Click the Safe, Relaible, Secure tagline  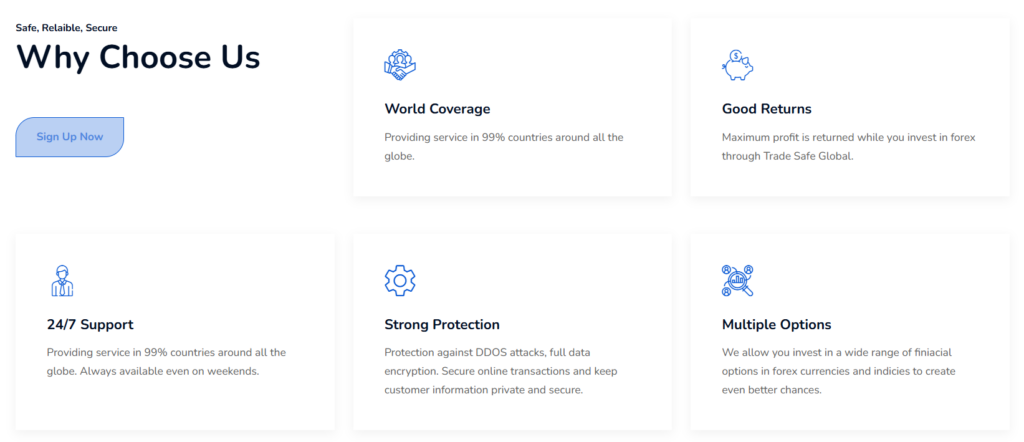tap(66, 28)
